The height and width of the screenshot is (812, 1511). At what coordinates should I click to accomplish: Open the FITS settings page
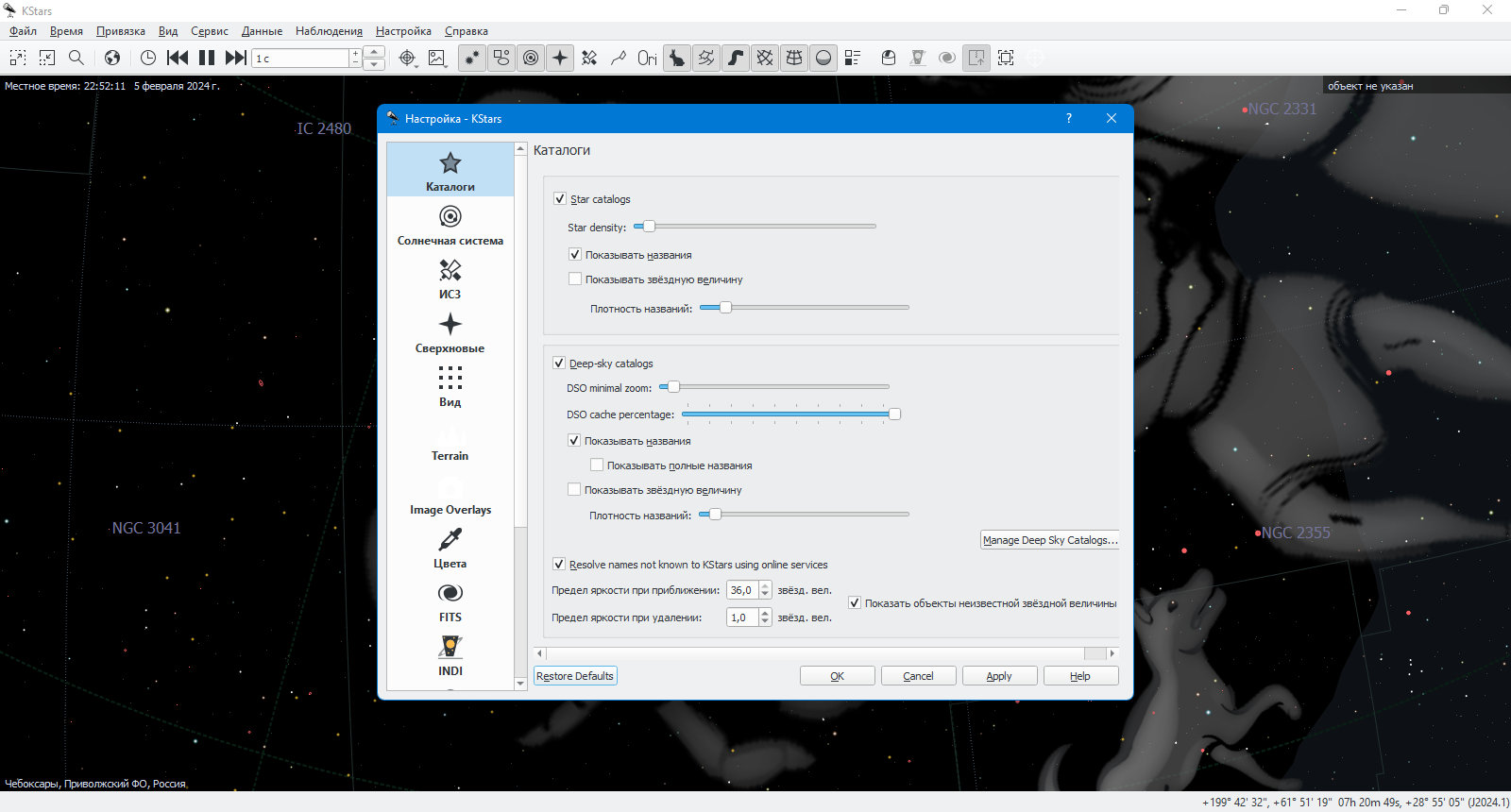click(x=450, y=601)
